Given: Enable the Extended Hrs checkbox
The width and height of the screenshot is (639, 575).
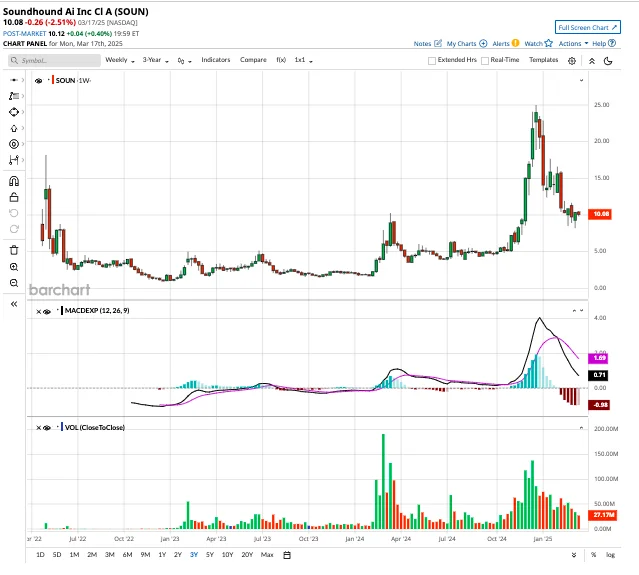Looking at the screenshot, I should click(432, 61).
